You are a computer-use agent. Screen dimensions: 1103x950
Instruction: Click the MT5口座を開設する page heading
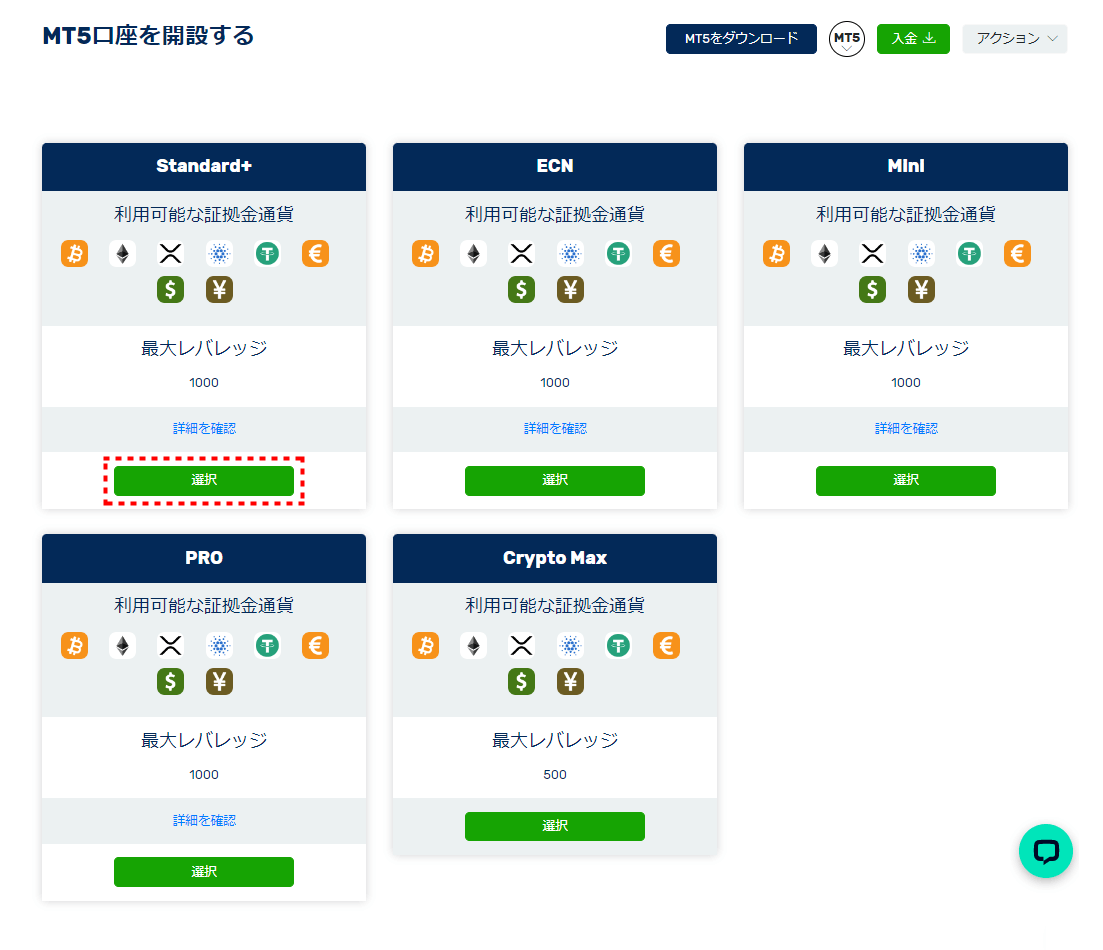click(148, 36)
